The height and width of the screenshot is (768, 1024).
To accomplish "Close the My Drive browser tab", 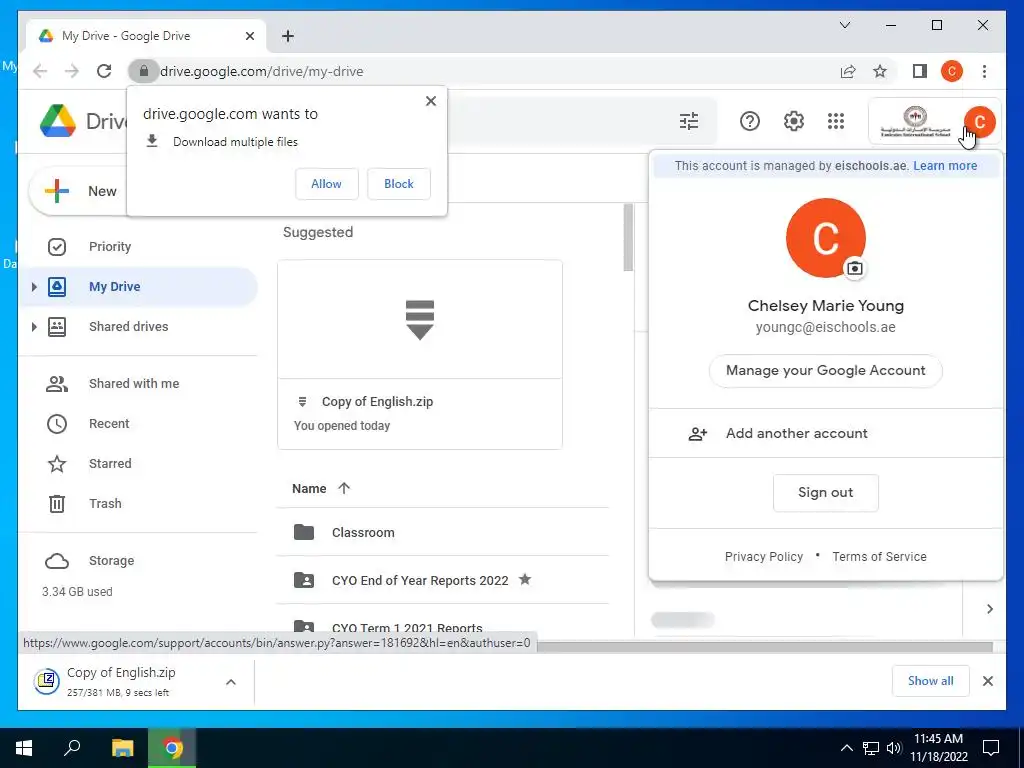I will coord(249,36).
